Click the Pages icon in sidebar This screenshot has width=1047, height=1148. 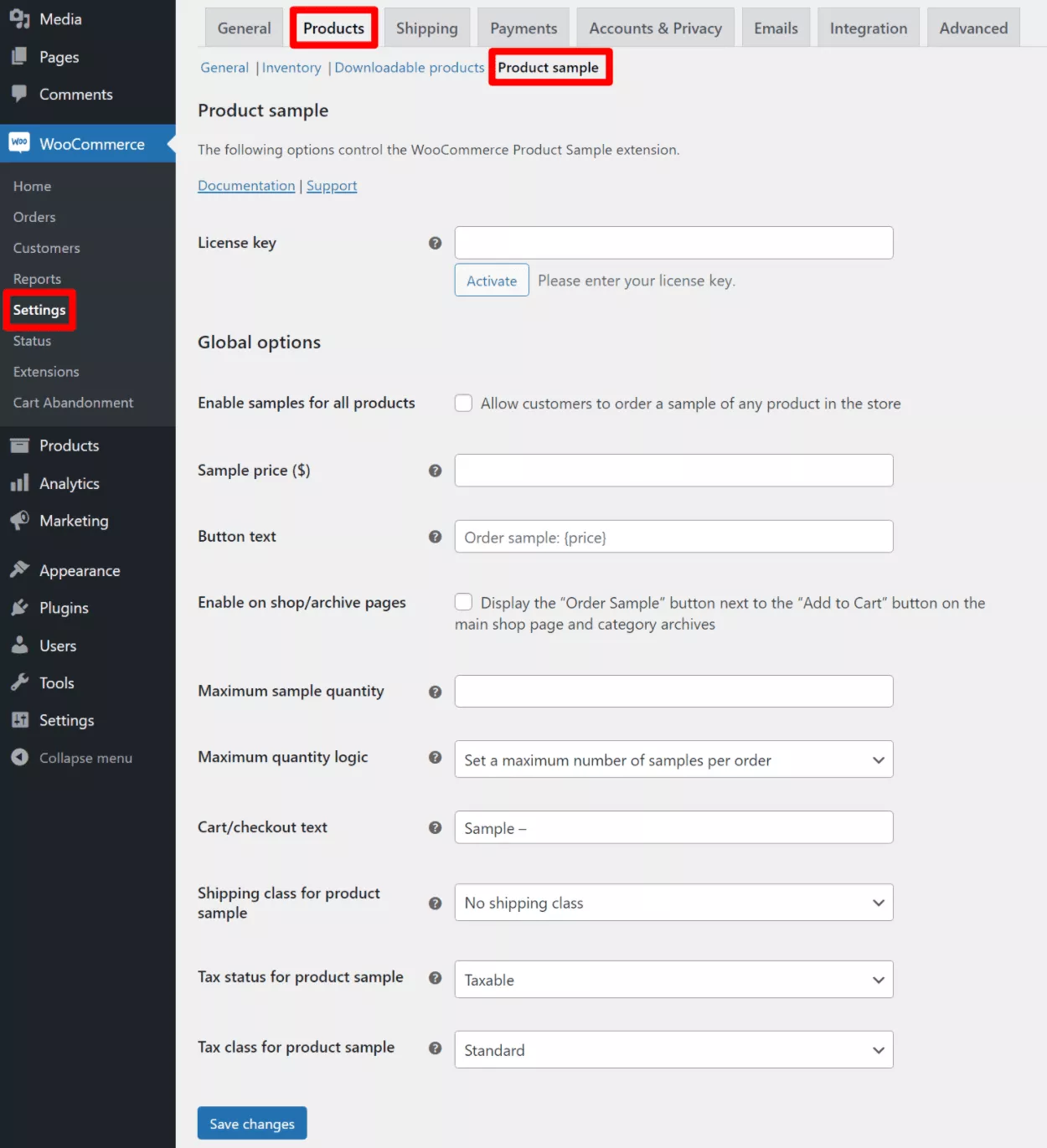19,57
